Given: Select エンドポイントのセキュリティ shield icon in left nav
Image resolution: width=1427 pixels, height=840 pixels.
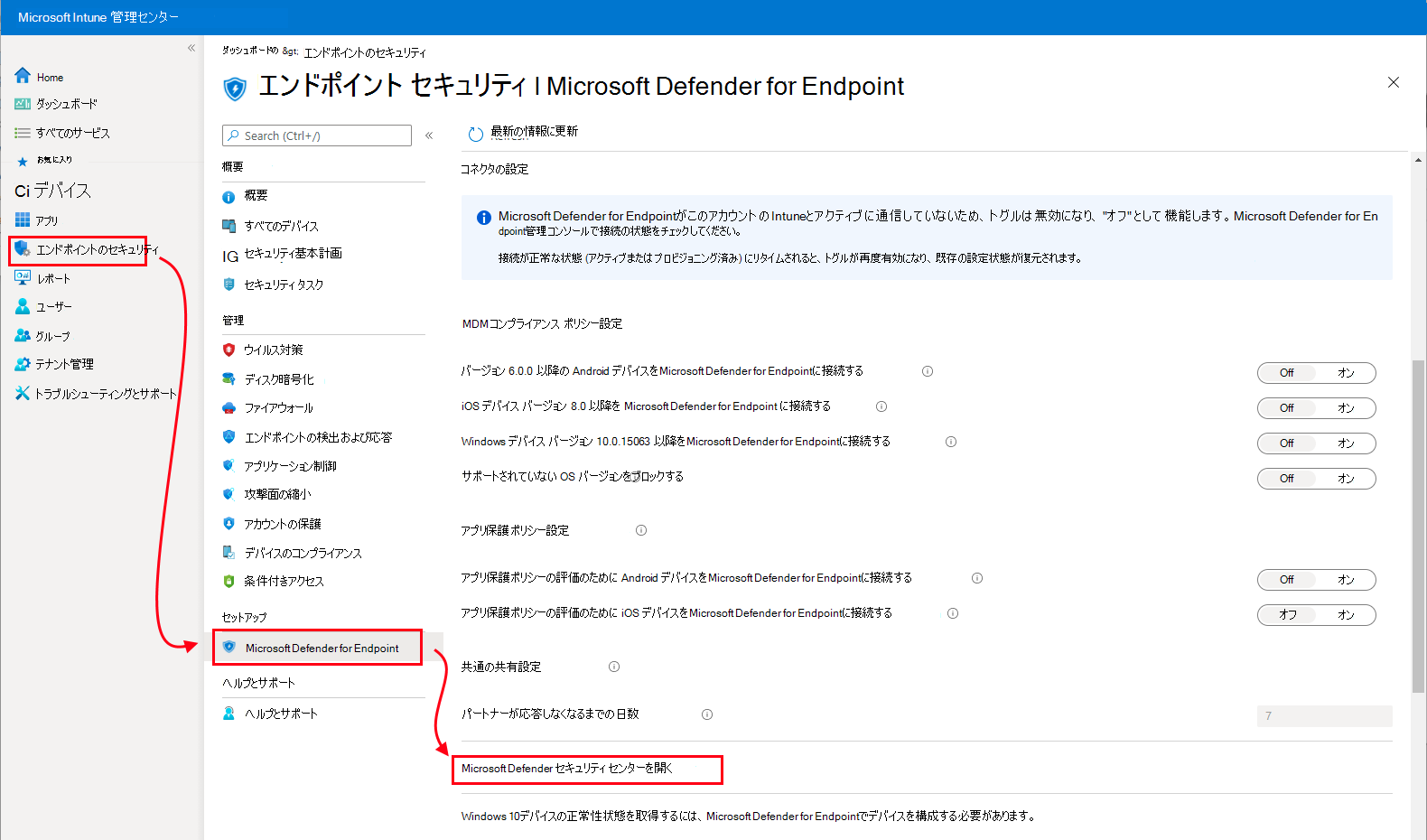Looking at the screenshot, I should pos(23,248).
